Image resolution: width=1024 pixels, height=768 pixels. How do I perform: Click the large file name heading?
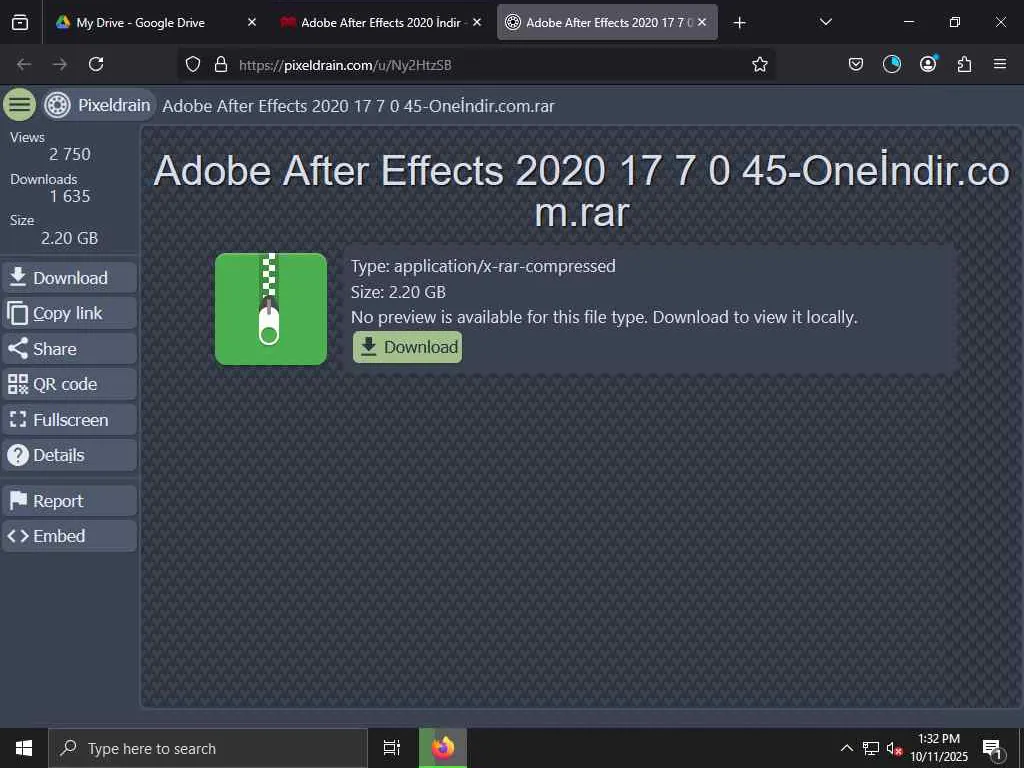(x=581, y=191)
